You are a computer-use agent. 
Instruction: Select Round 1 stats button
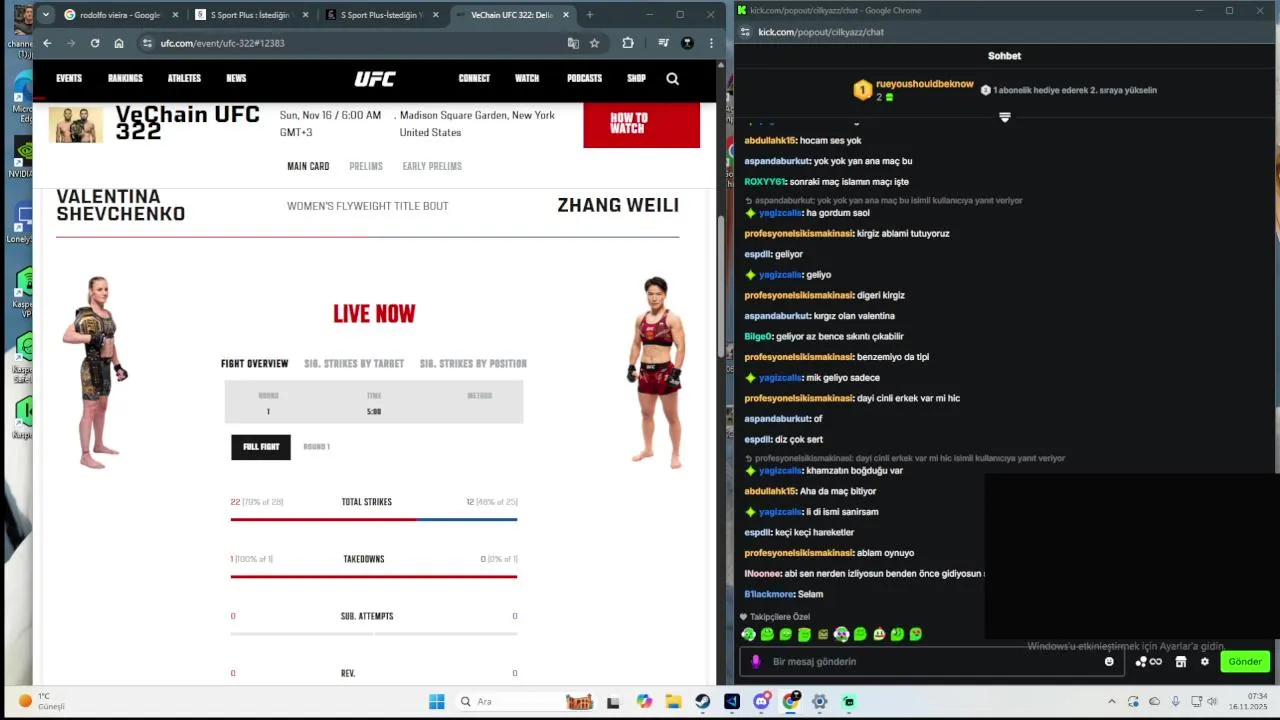point(316,447)
